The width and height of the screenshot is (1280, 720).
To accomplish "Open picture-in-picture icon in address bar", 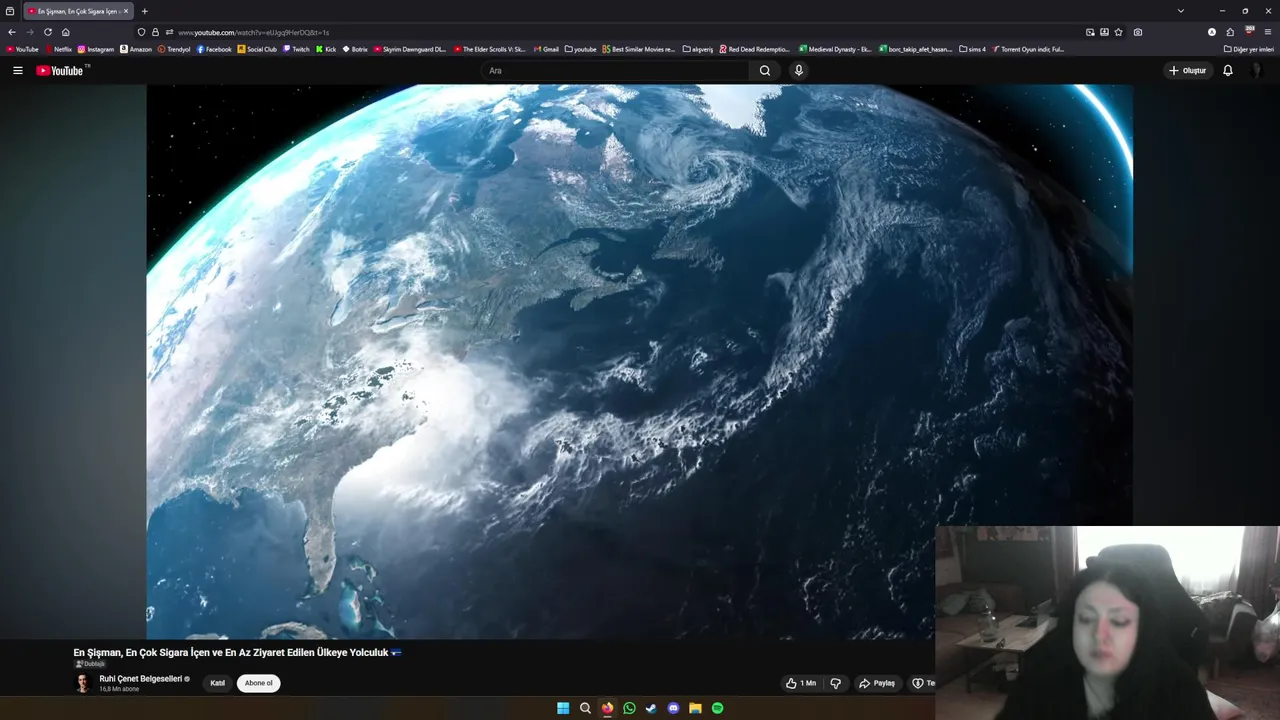I will [1090, 32].
